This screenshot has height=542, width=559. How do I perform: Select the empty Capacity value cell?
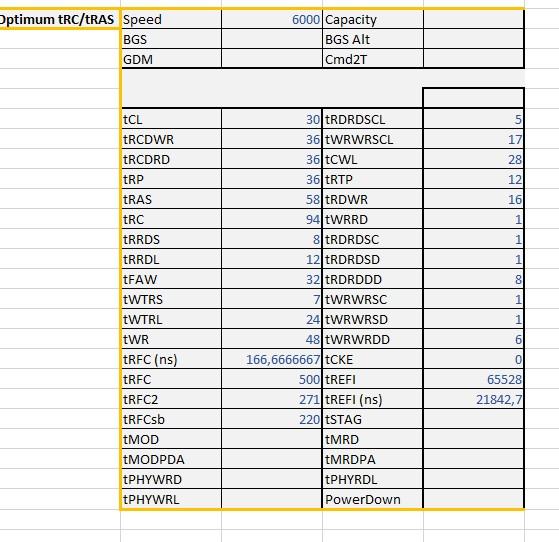tap(473, 19)
